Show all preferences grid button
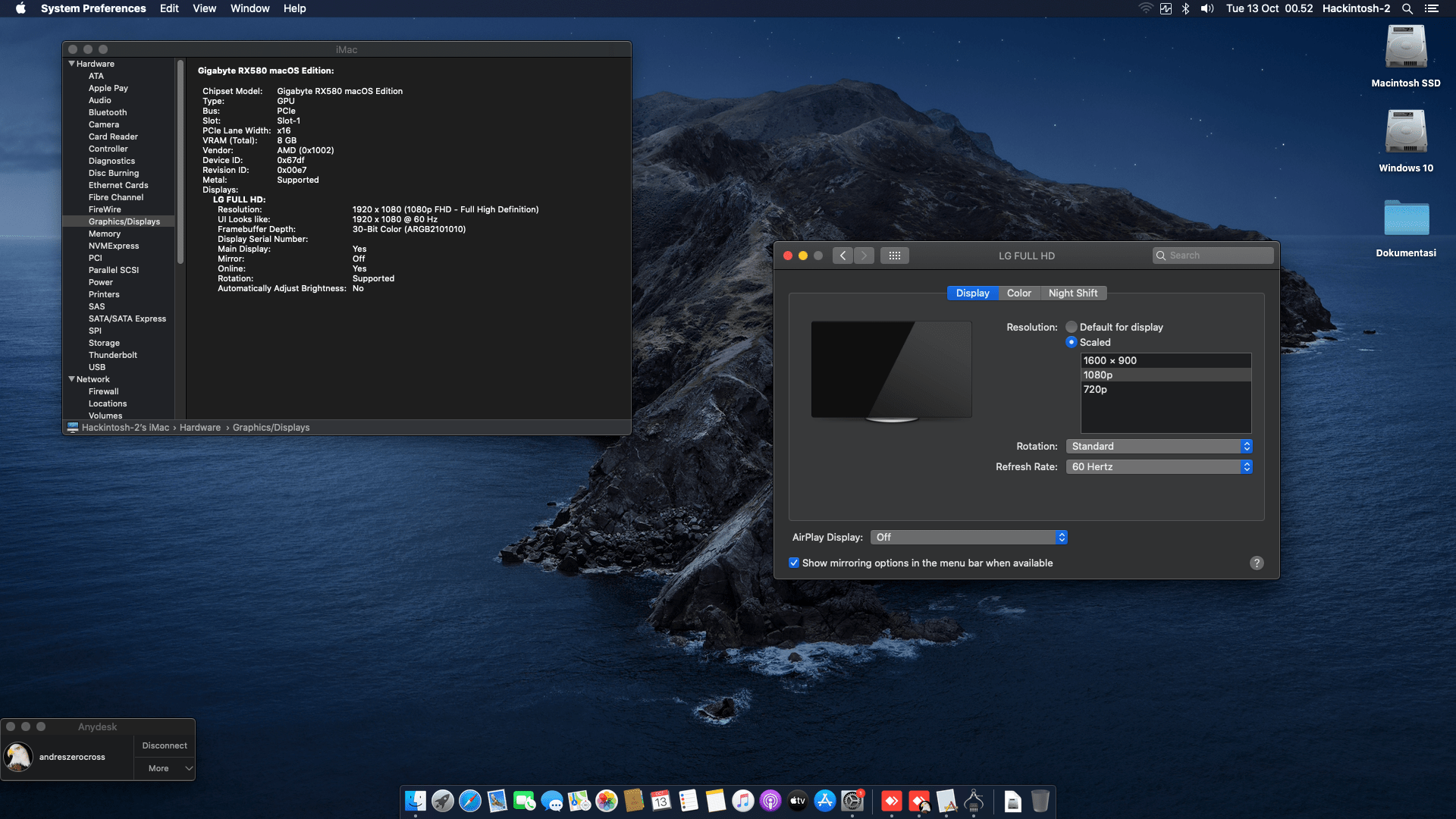The image size is (1456, 819). (895, 256)
